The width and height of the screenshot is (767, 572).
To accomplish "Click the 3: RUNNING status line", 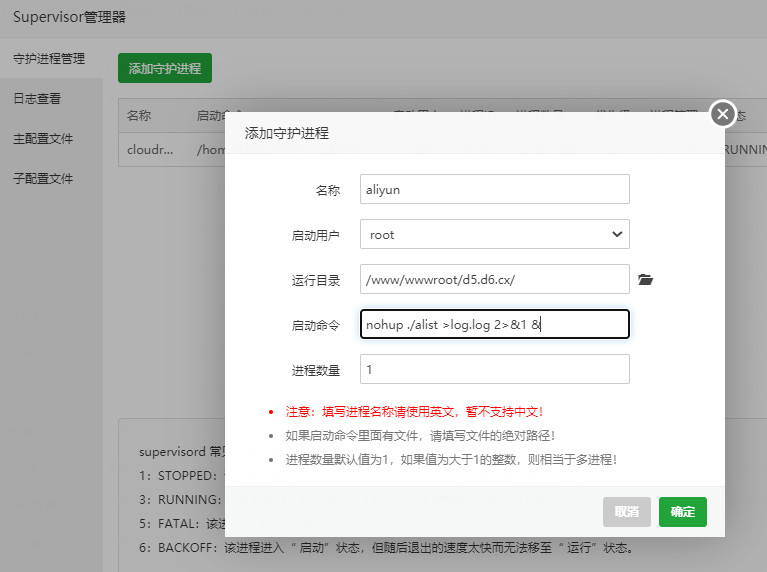I will coord(180,500).
